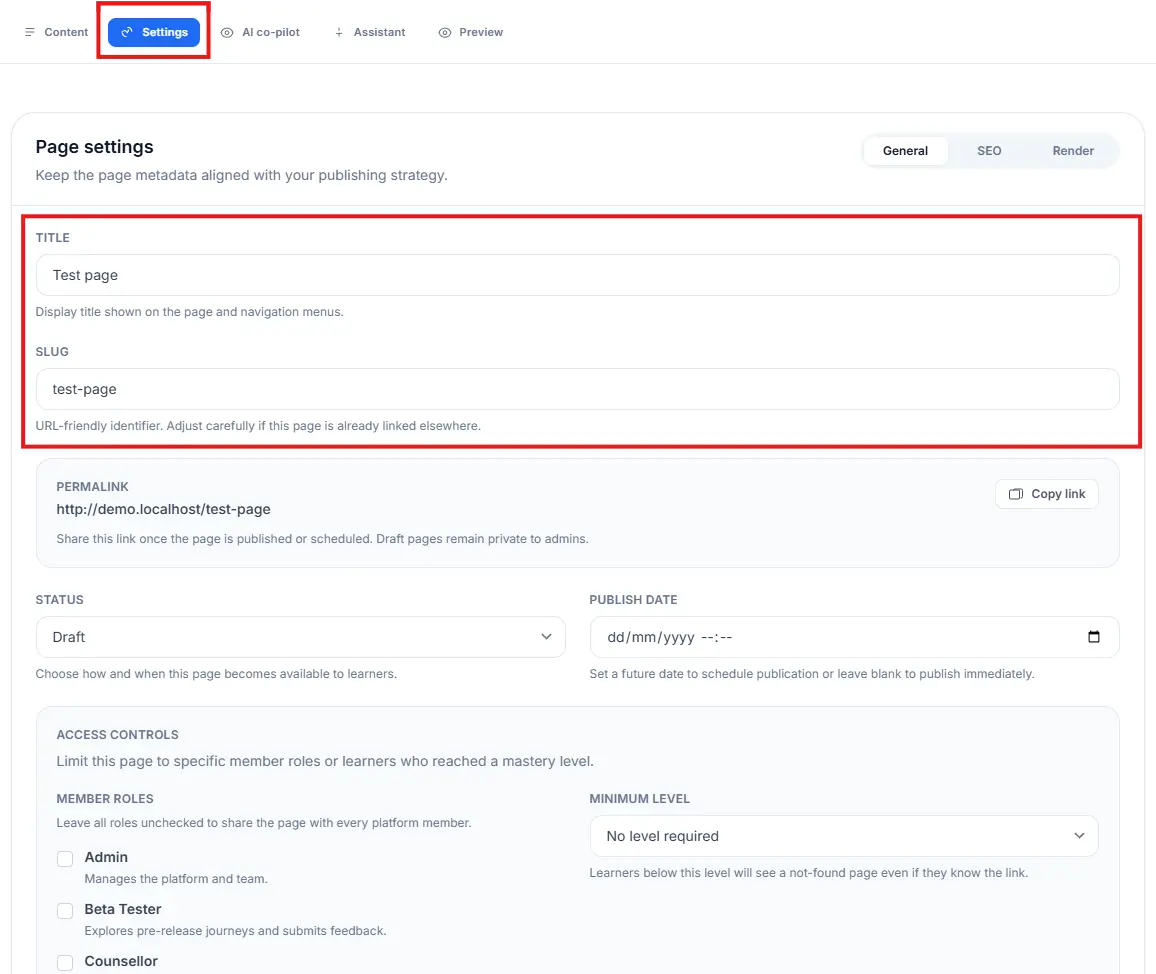This screenshot has width=1156, height=974.
Task: Tick the Counsellor role checkbox
Action: coord(65,962)
